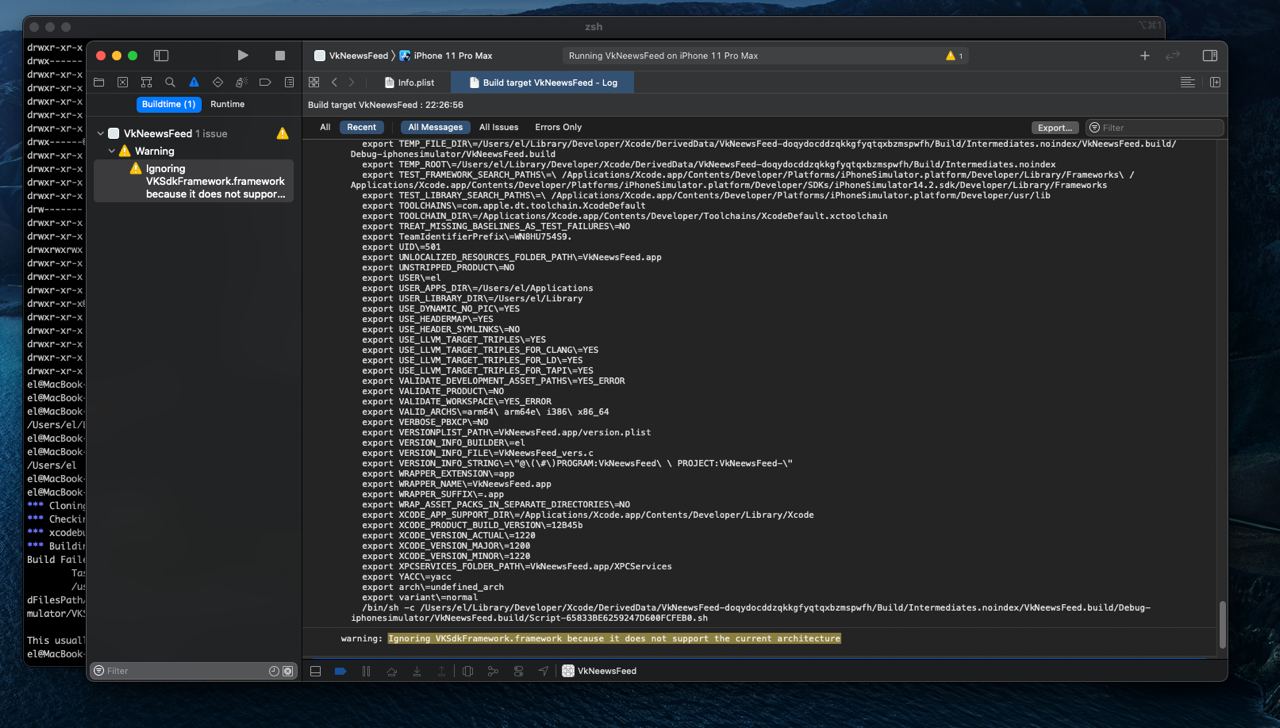
Task: Step out in debugger
Action: 442,671
